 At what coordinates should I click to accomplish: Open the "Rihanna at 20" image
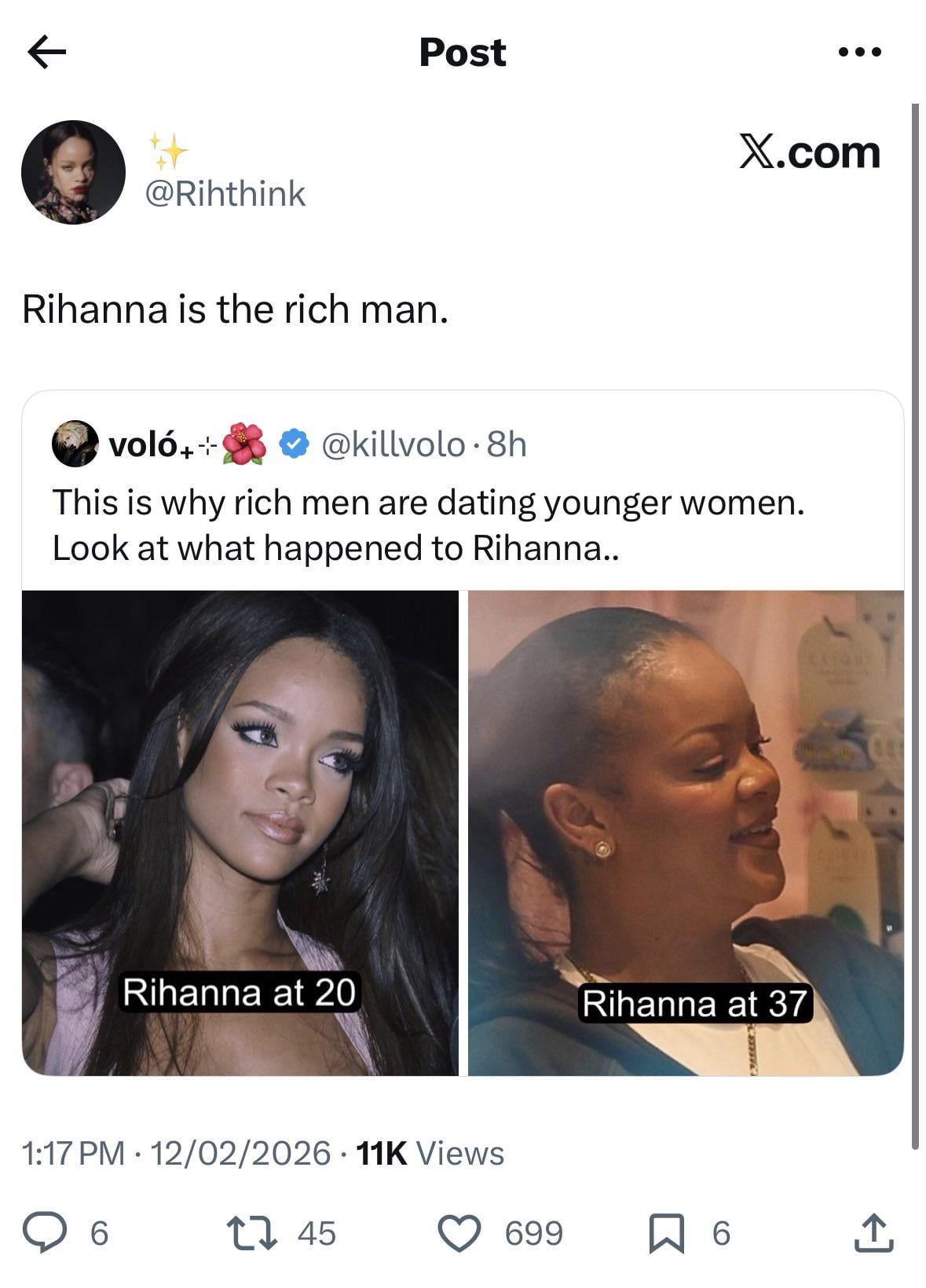coord(240,832)
